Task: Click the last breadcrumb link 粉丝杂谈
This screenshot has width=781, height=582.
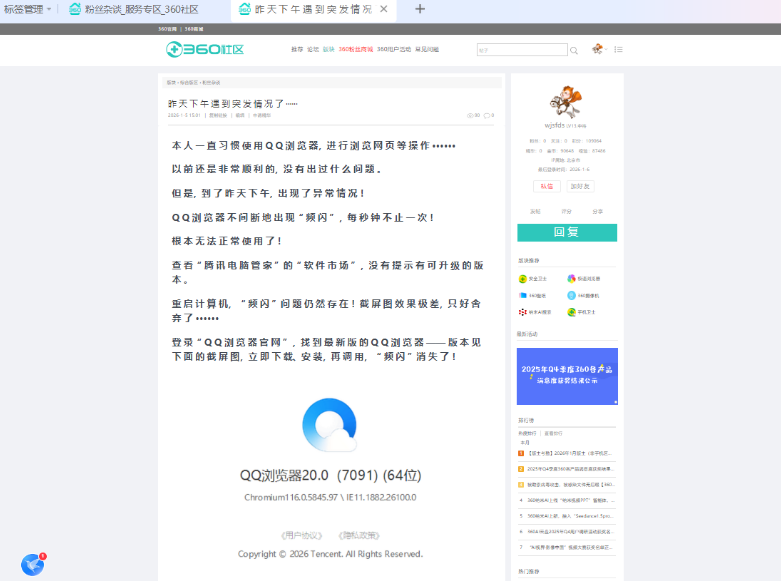Action: pyautogui.click(x=211, y=83)
